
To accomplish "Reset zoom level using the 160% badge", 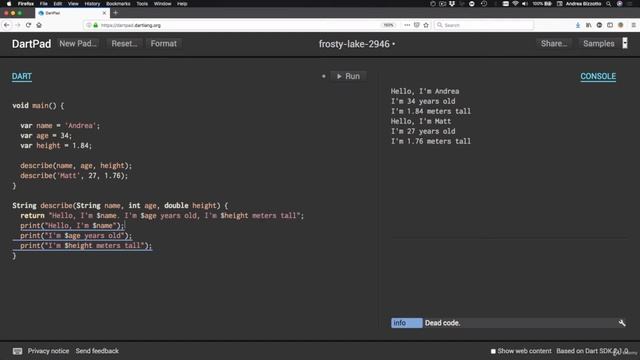I will click(x=388, y=25).
